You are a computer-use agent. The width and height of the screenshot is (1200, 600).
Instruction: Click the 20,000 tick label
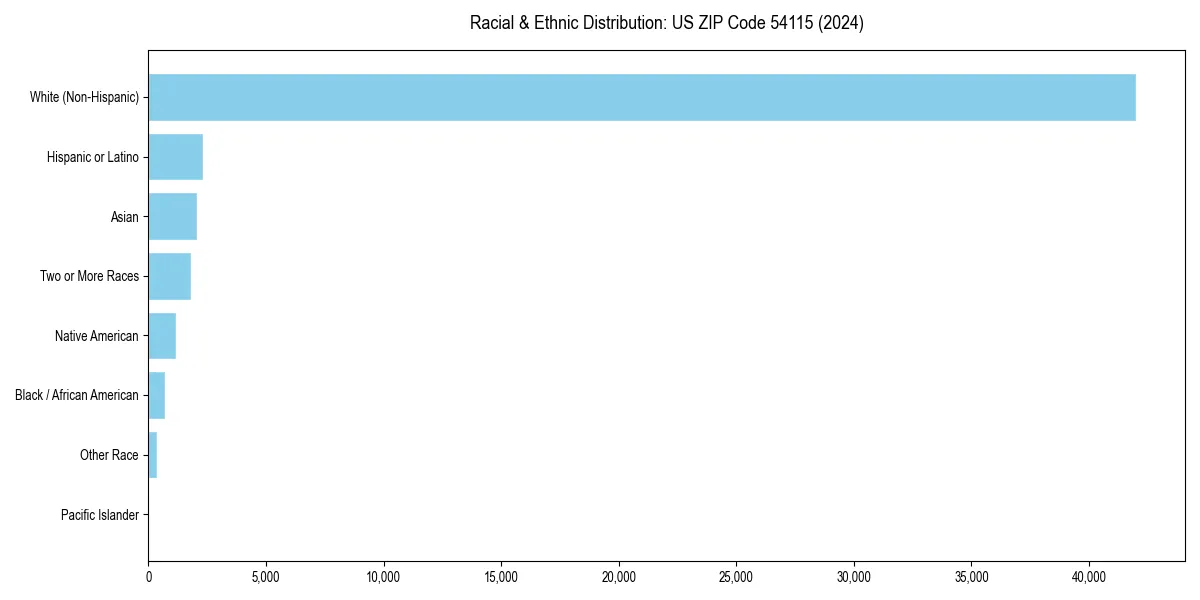(x=619, y=578)
